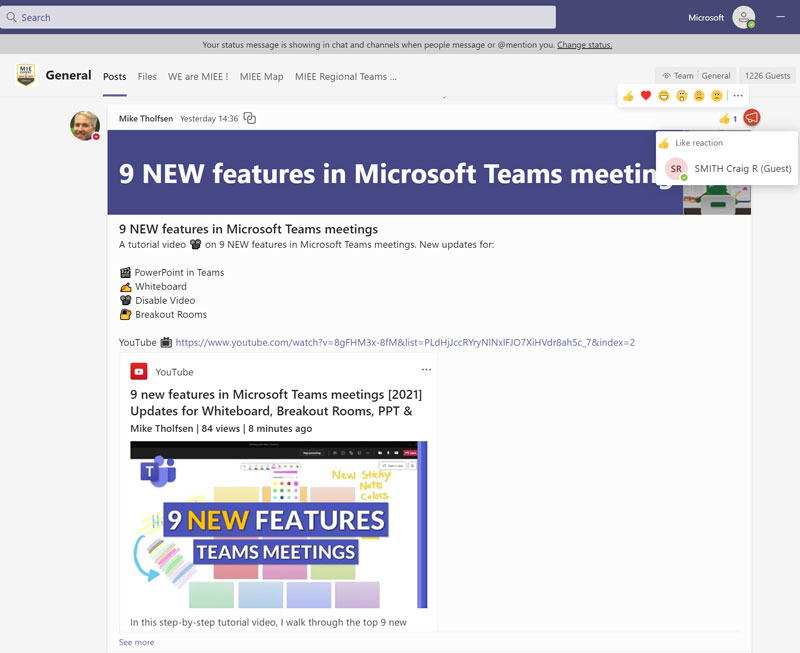Screen dimensions: 800x653
Task: Click the MIE team logo icon
Action: (26, 75)
